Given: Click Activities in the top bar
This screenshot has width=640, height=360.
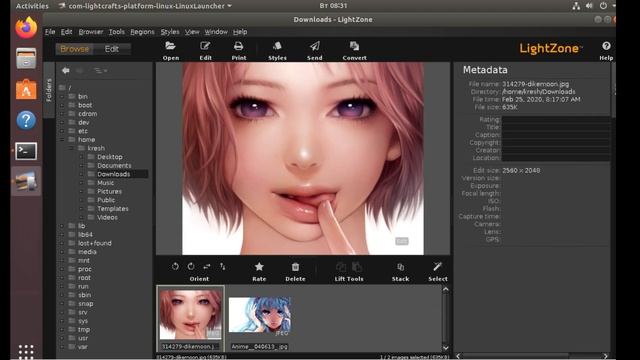Looking at the screenshot, I should click(32, 6).
